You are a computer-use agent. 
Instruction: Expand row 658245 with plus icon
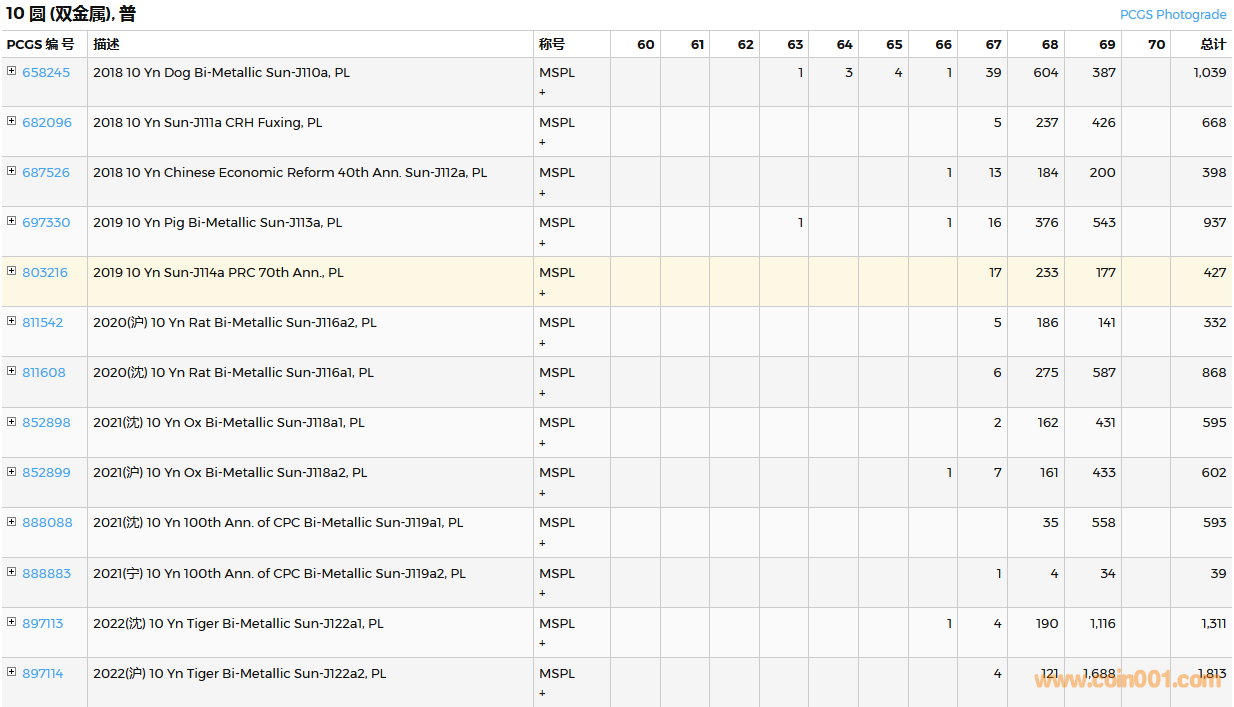coord(12,71)
